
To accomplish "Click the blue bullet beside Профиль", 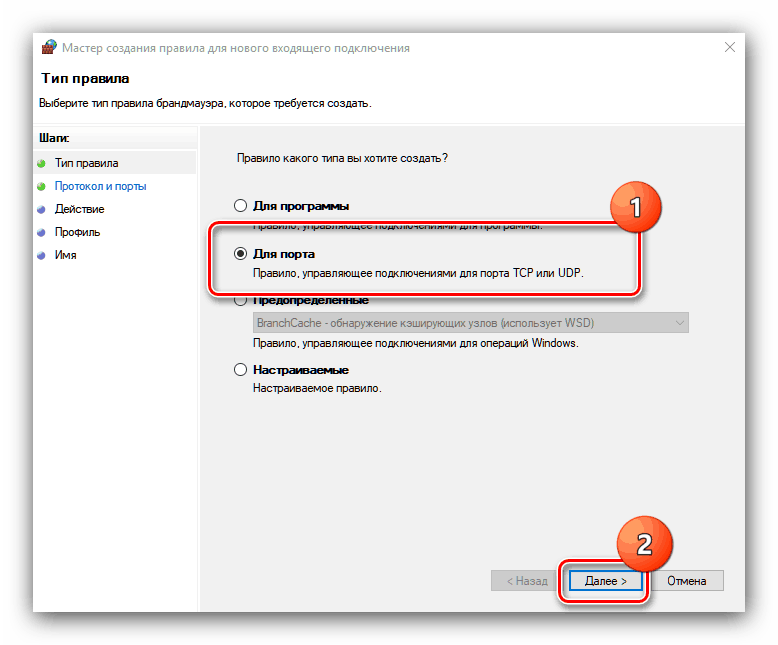I will coord(42,232).
